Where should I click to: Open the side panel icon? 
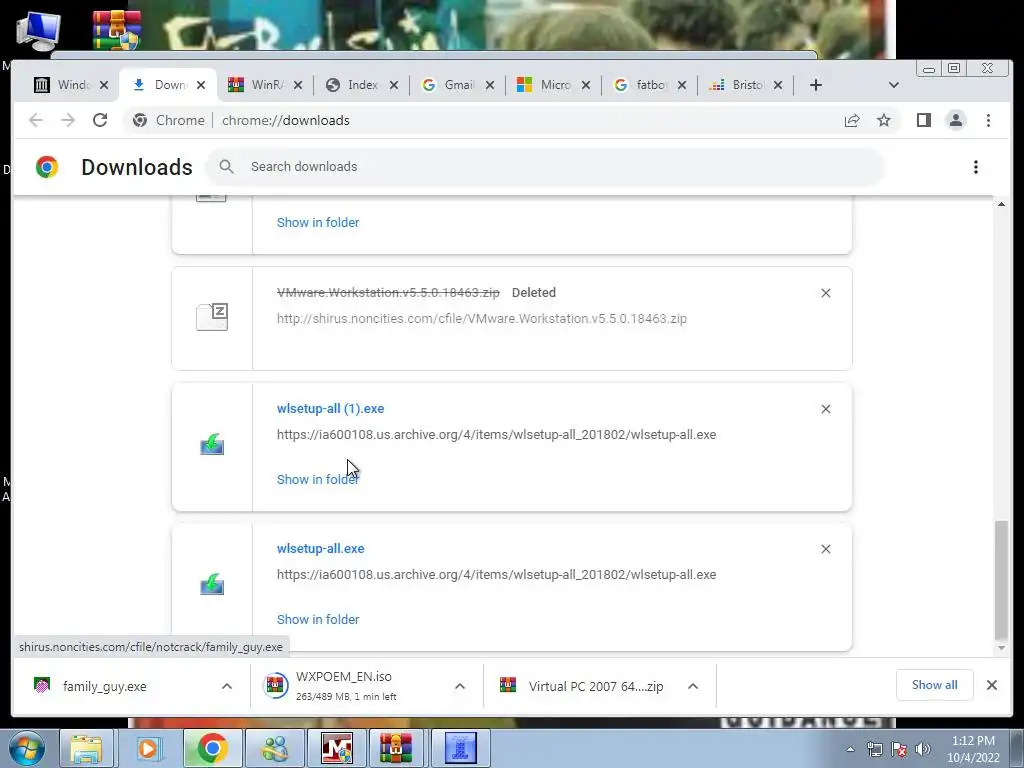coord(923,120)
